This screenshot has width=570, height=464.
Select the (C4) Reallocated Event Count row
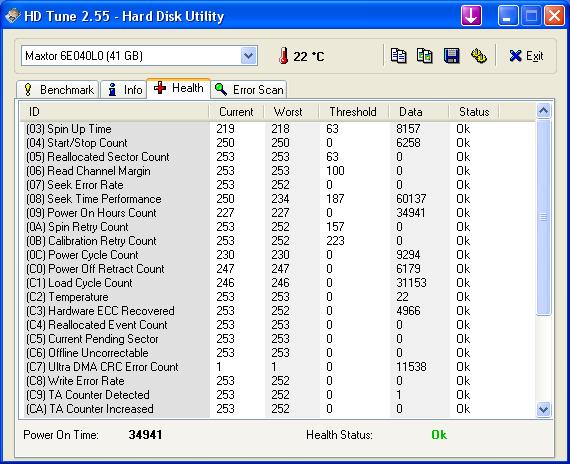click(x=278, y=325)
